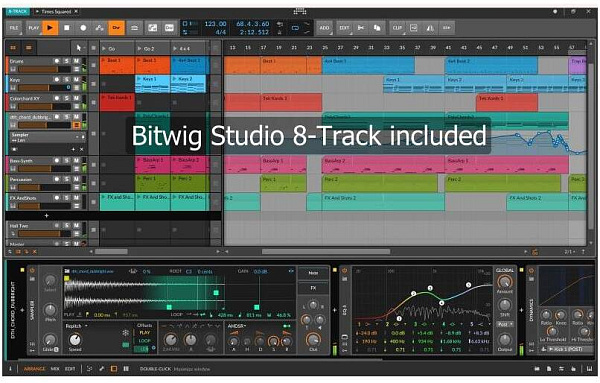Start playback with the orange play button

(x=50, y=28)
